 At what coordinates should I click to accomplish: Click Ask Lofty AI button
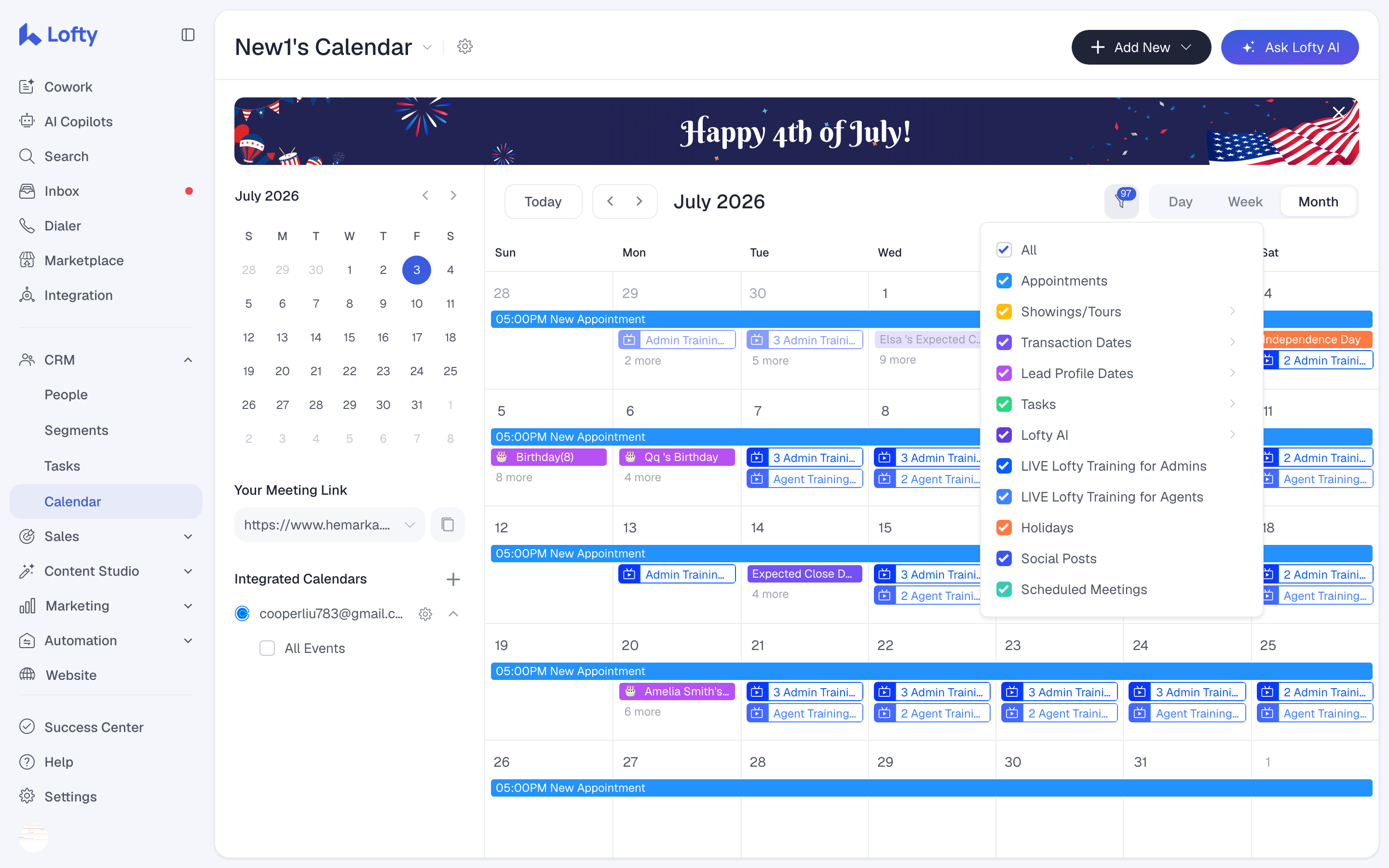click(x=1289, y=47)
